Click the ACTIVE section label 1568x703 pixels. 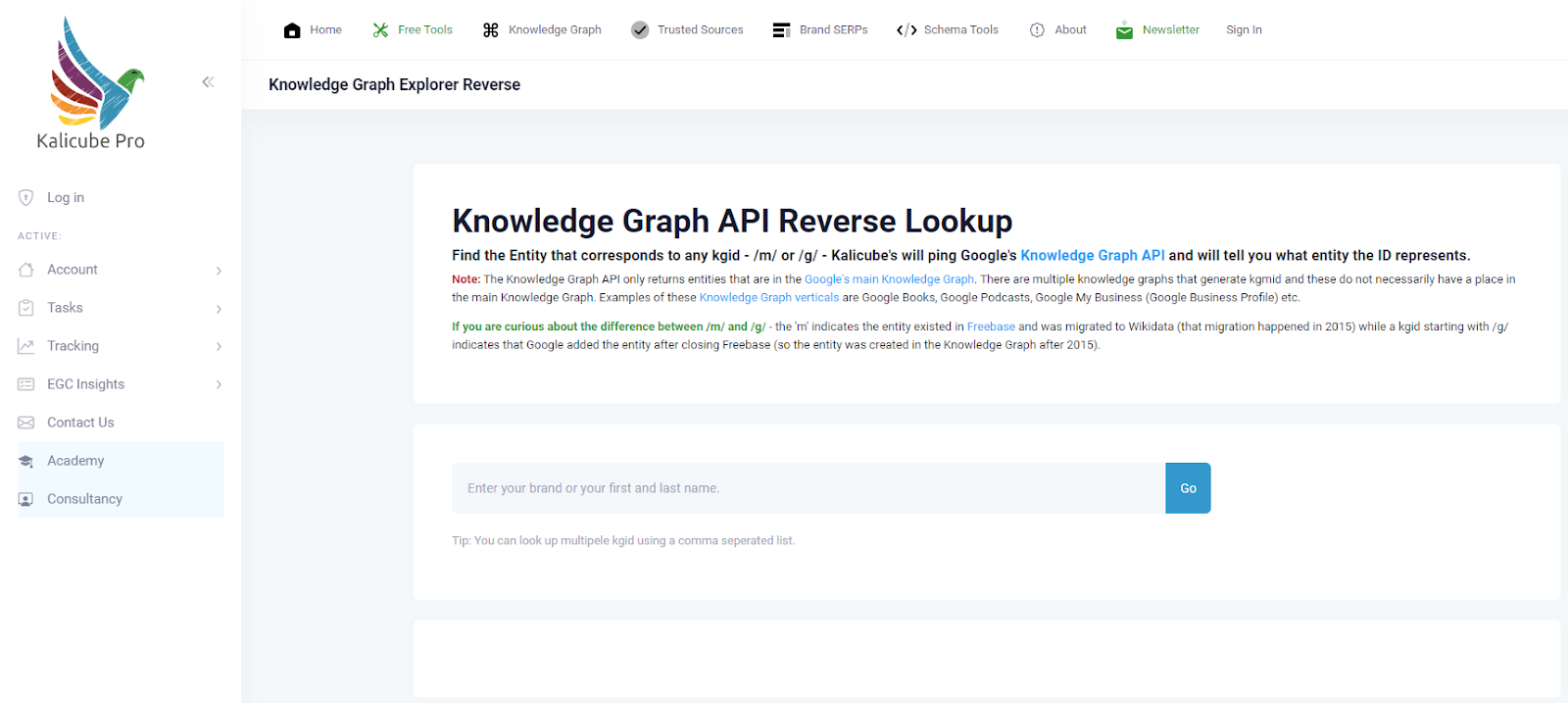(39, 236)
